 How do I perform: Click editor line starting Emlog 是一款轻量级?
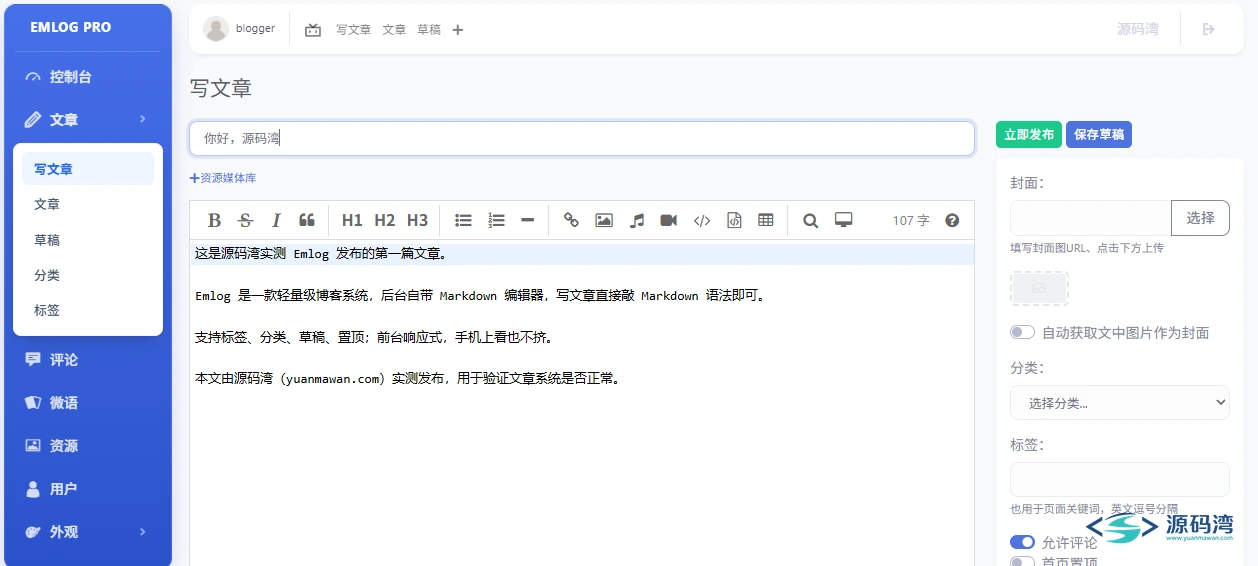click(481, 296)
